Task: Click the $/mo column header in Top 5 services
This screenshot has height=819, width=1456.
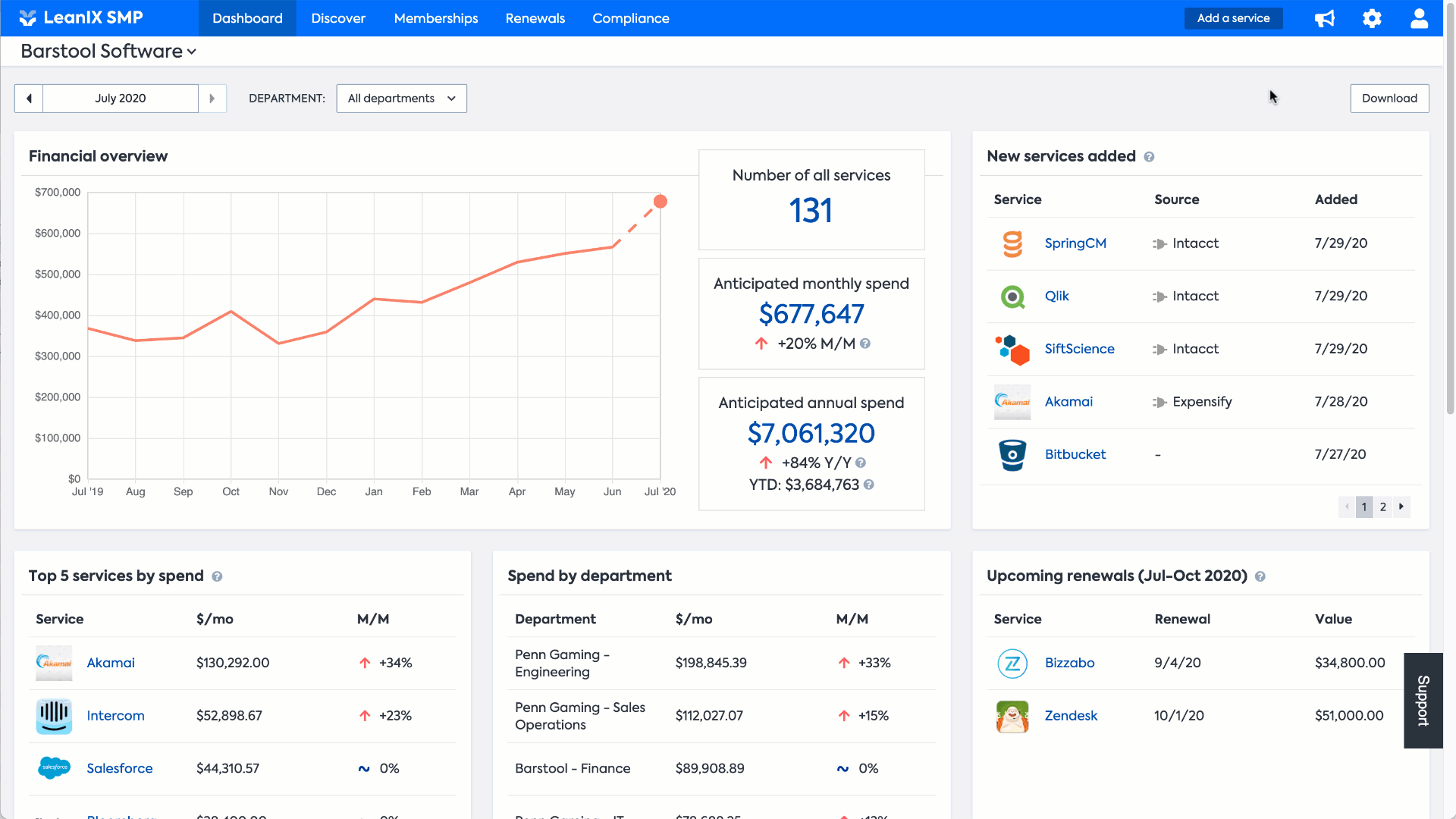Action: (x=215, y=619)
